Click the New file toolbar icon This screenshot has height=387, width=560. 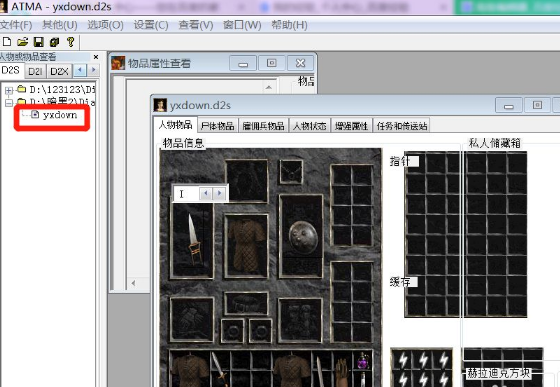[x=6, y=42]
